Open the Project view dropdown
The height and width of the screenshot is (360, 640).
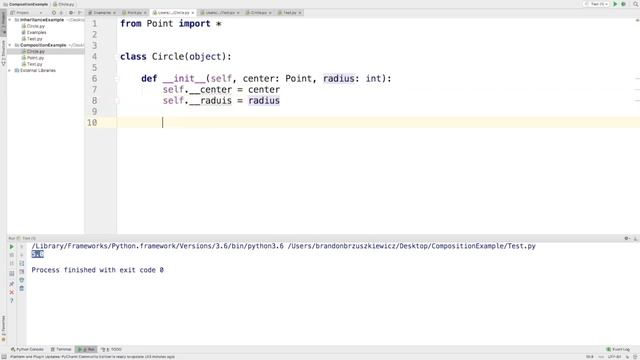pyautogui.click(x=27, y=13)
